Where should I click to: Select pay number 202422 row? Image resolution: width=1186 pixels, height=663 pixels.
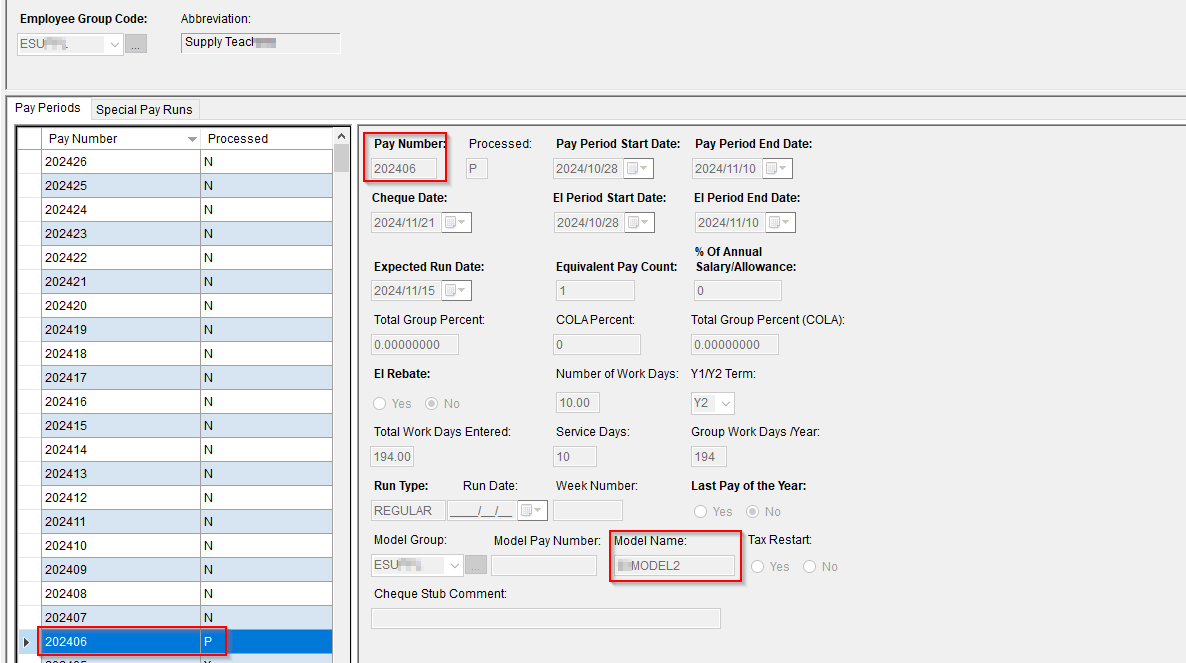pyautogui.click(x=187, y=258)
